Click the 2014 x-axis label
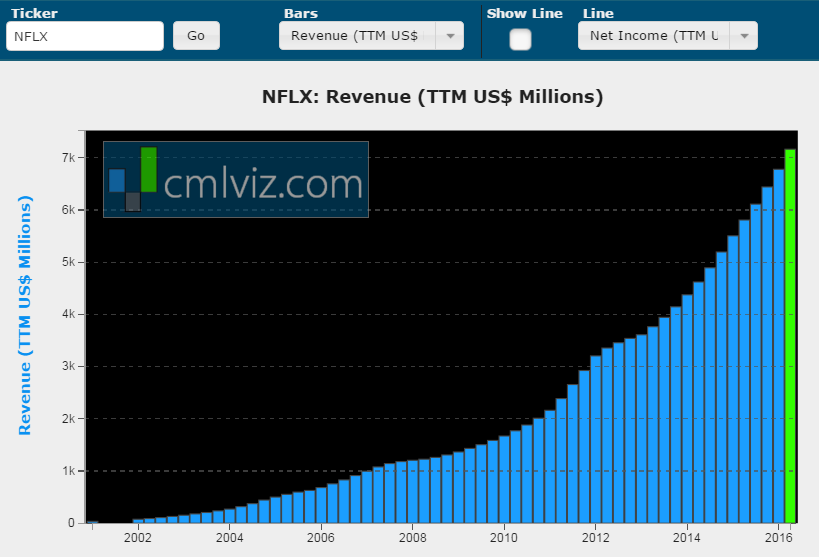This screenshot has width=819, height=557. pyautogui.click(x=687, y=538)
